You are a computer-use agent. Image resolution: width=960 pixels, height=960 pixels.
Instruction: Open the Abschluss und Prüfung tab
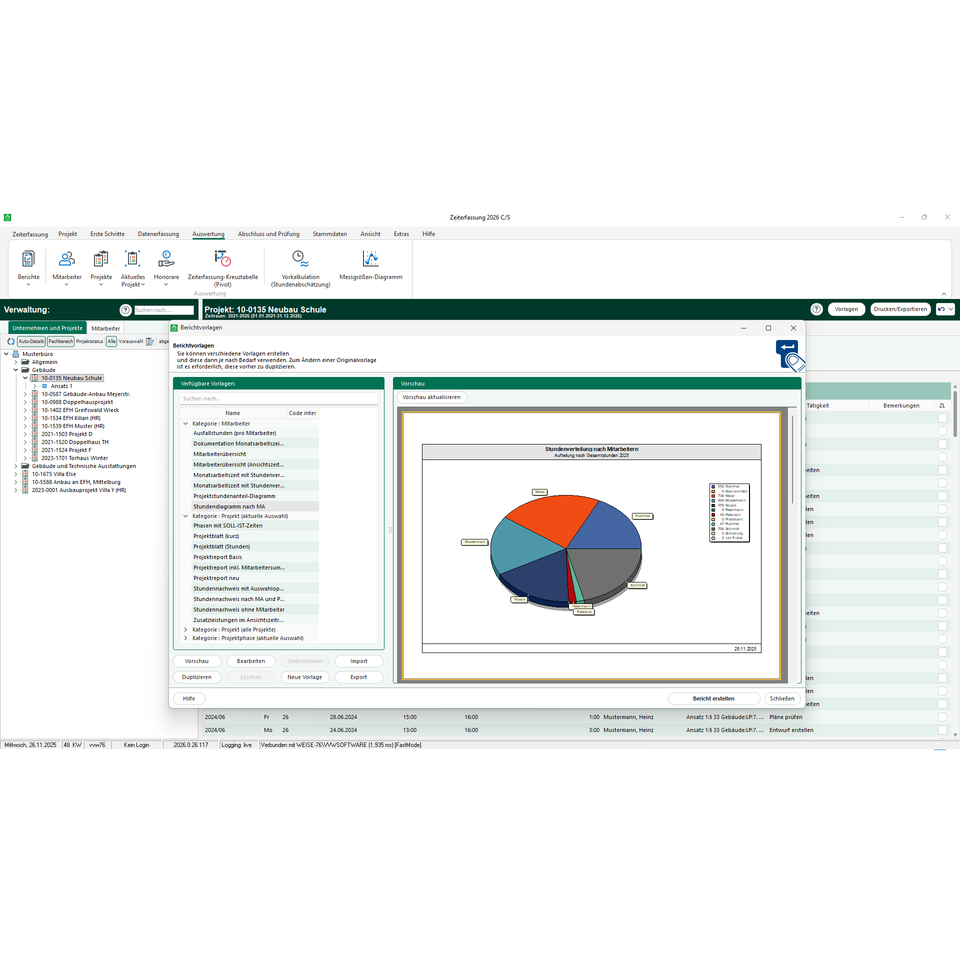(268, 234)
